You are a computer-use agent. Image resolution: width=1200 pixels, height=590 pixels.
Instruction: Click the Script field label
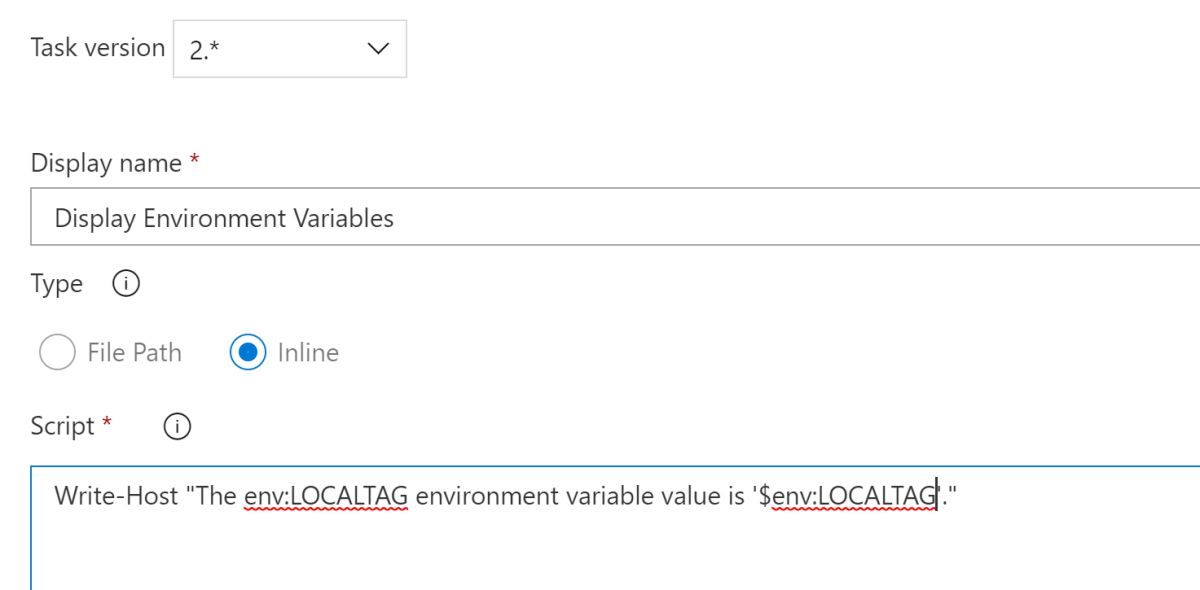point(62,426)
